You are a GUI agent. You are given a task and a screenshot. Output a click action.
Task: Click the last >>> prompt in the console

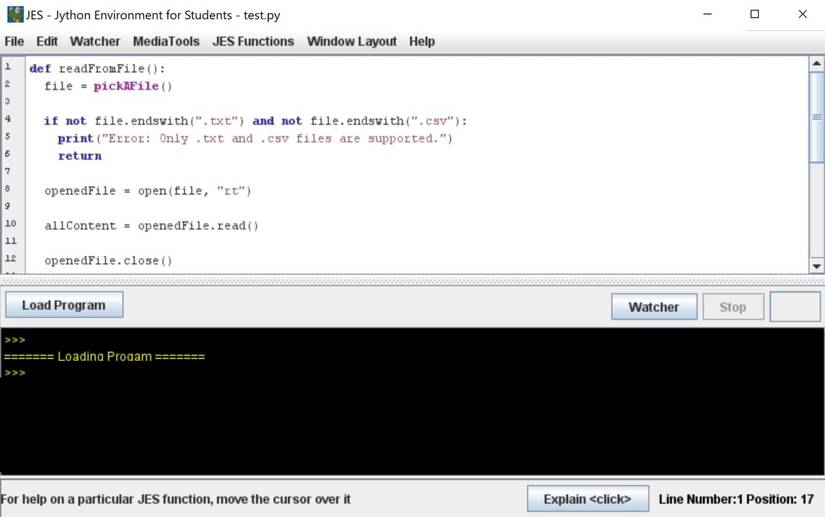pyautogui.click(x=15, y=373)
